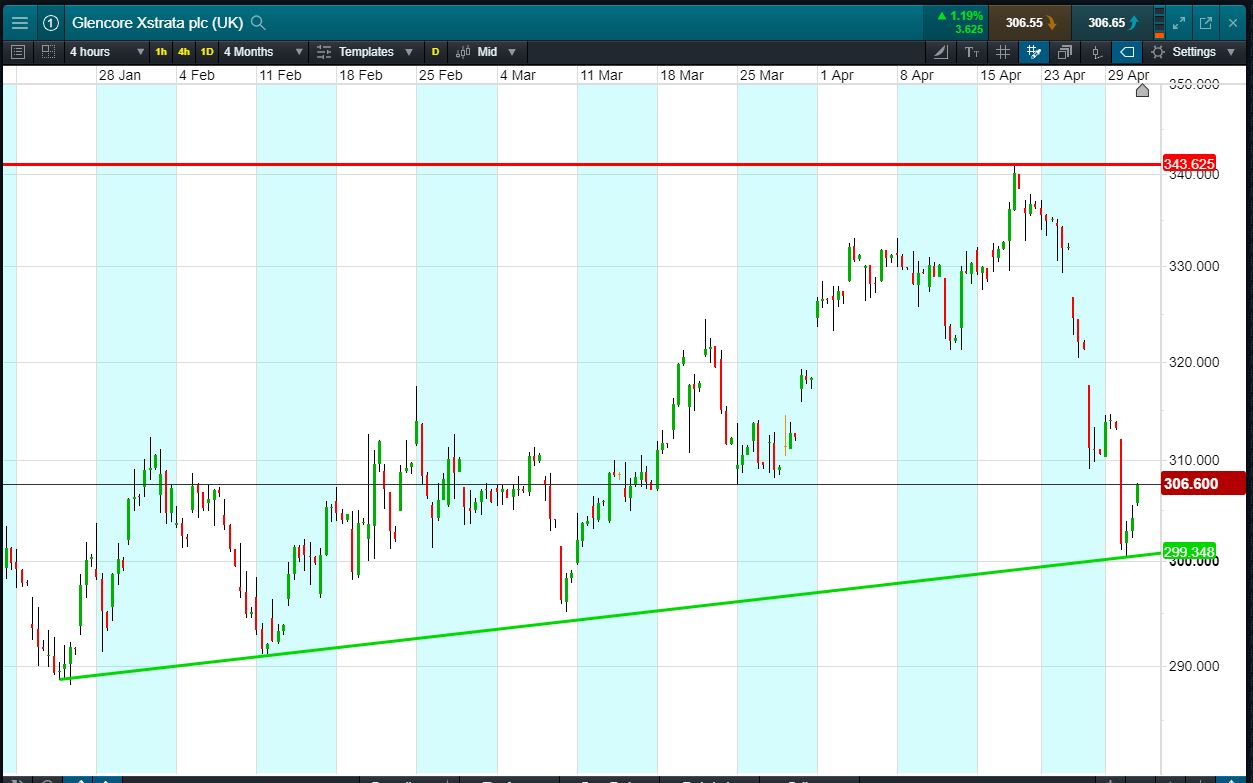Click the grey scroll-to-latest marker
This screenshot has width=1253, height=783.
[x=1143, y=91]
